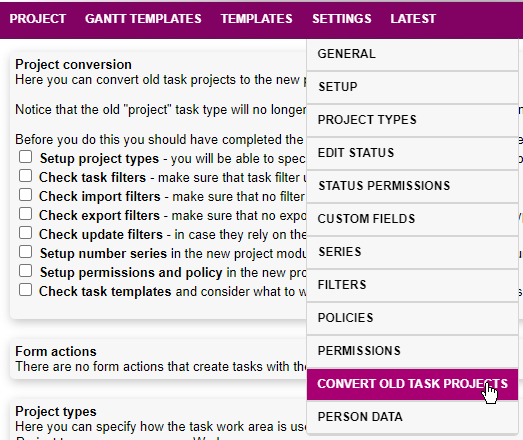Tick the Check update filters checkbox

pos(25,233)
